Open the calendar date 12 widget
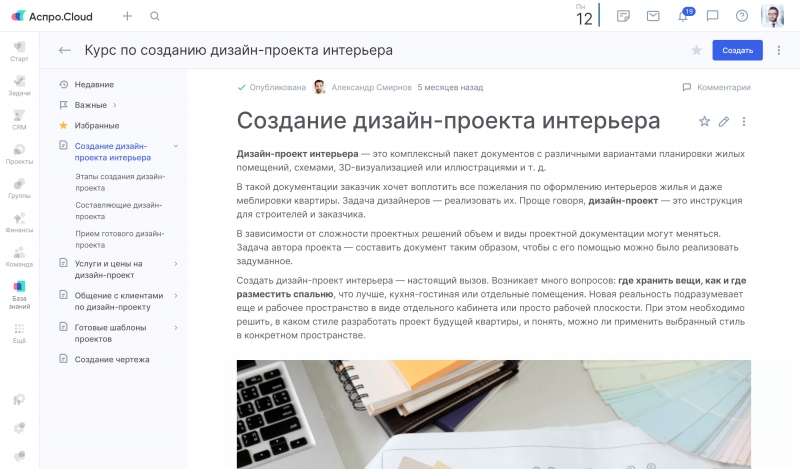Image resolution: width=800 pixels, height=469 pixels. pyautogui.click(x=585, y=15)
